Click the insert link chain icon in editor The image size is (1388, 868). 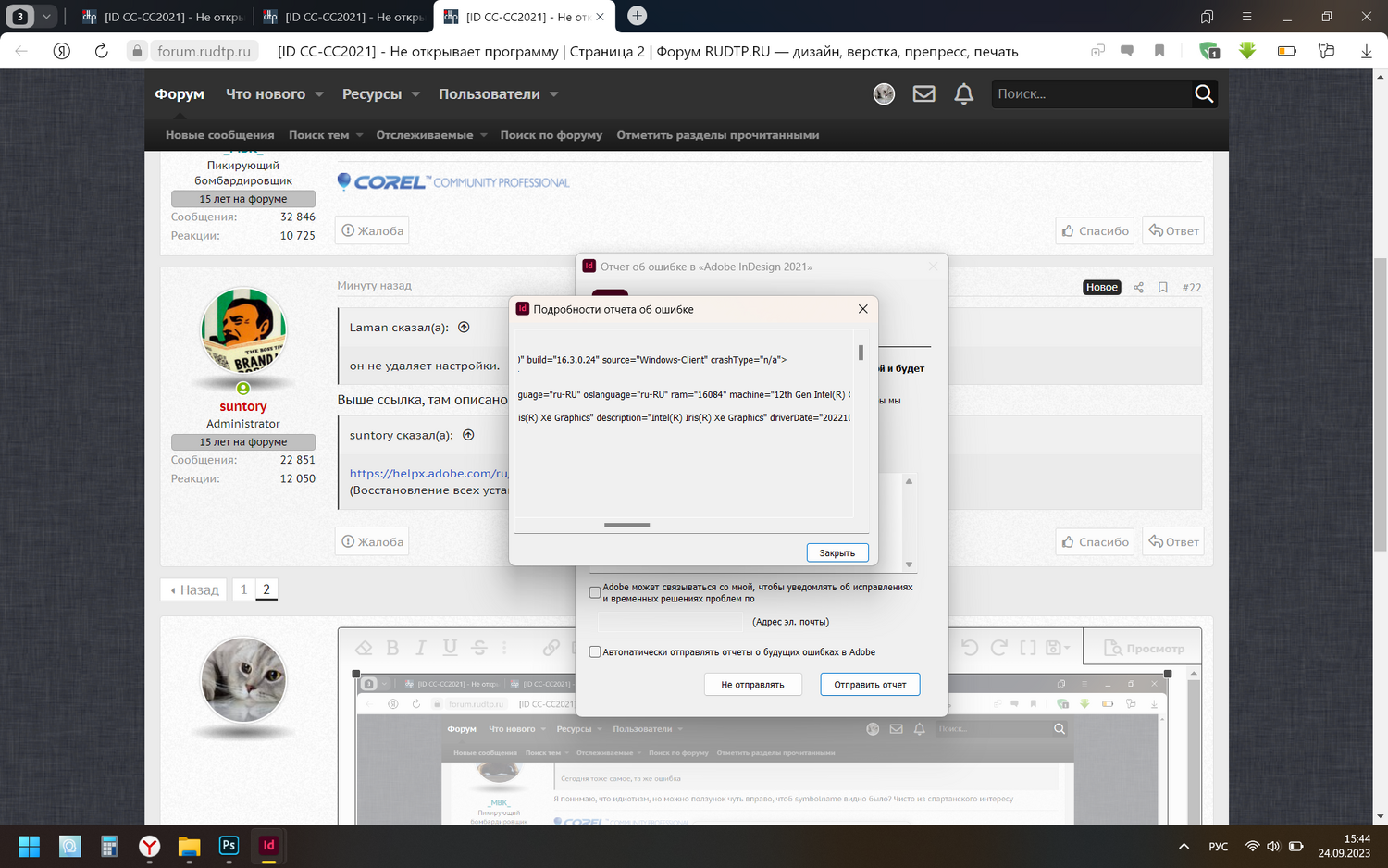(x=551, y=648)
